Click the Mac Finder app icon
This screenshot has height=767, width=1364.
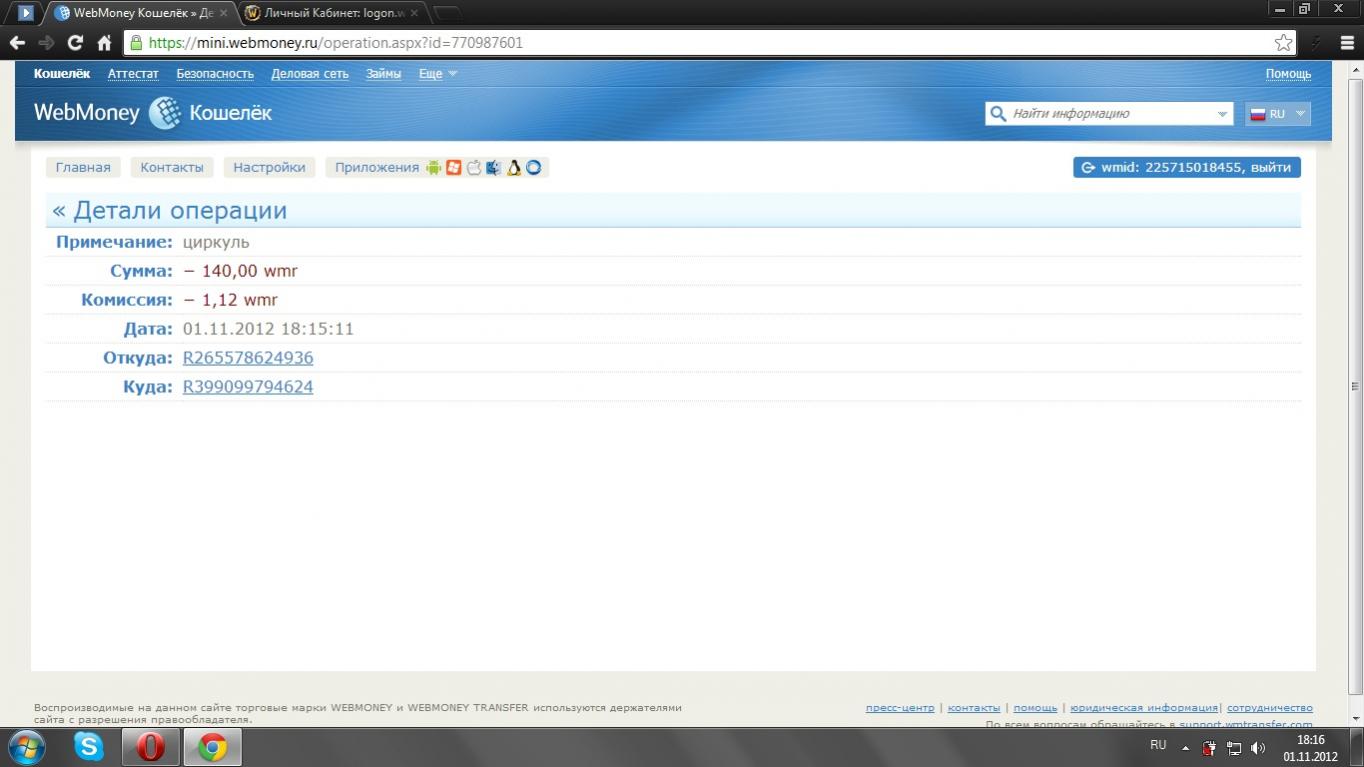click(x=494, y=167)
